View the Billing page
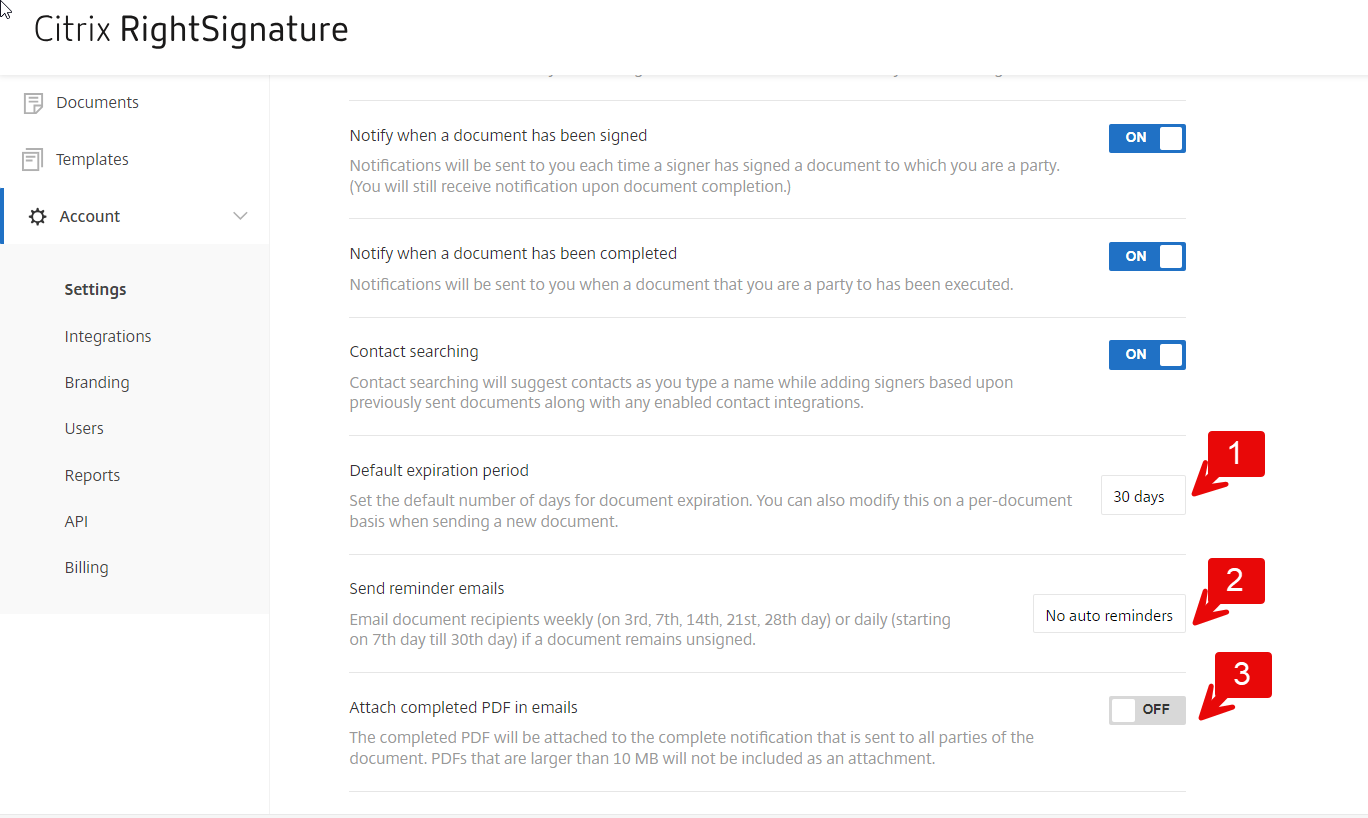 pos(86,567)
